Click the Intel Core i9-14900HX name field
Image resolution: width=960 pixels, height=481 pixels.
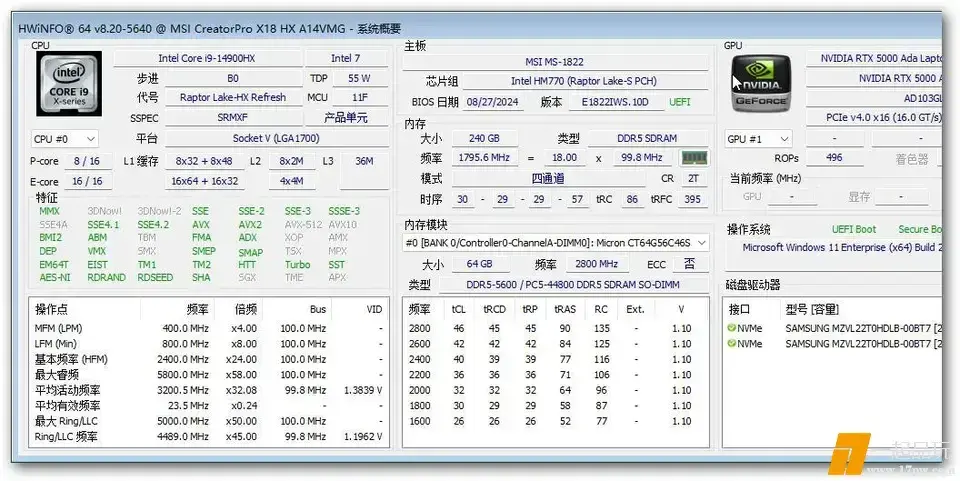pos(207,59)
